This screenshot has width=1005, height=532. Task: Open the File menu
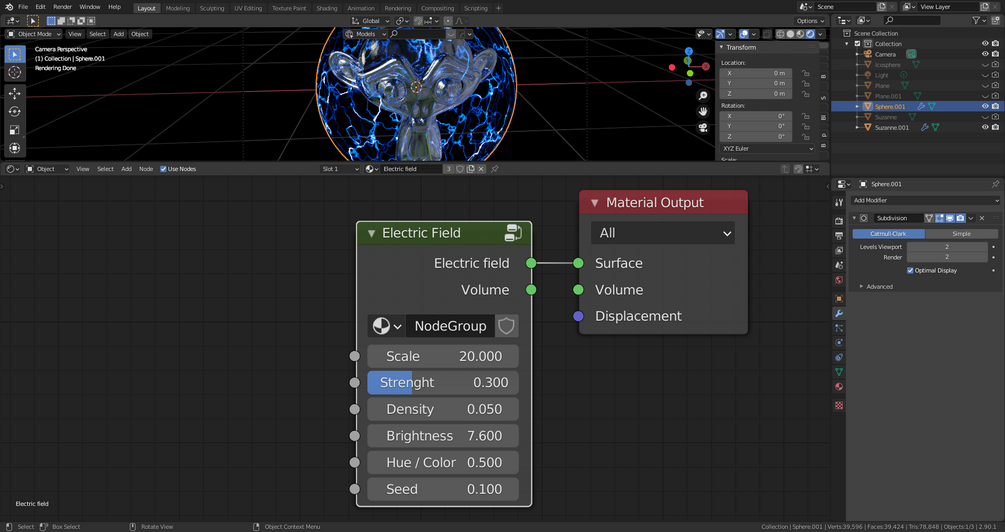tap(23, 7)
